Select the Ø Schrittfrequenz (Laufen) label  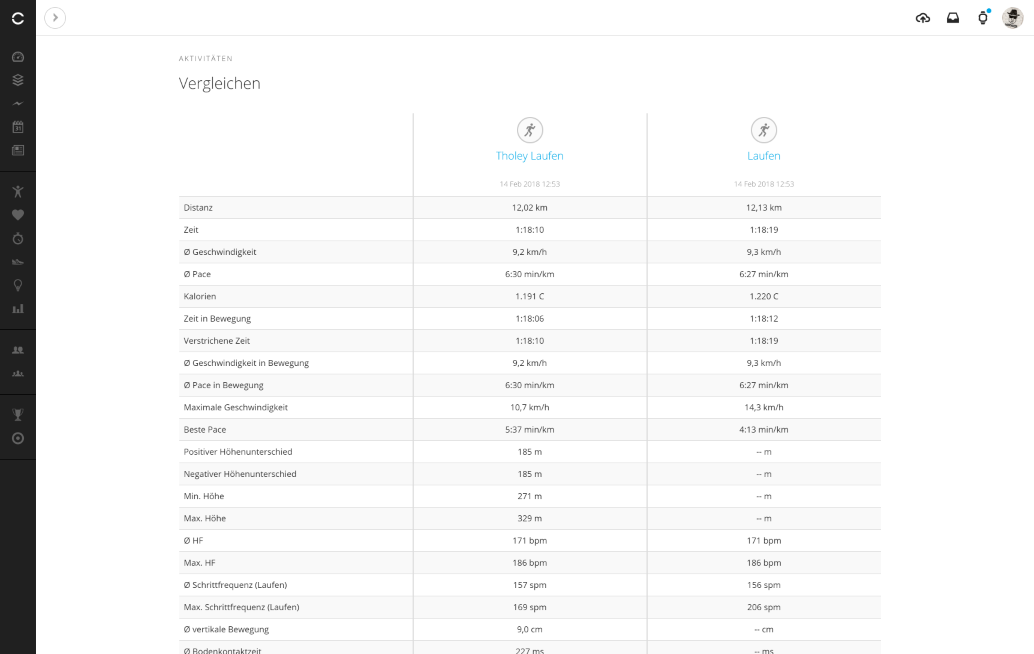tap(235, 585)
